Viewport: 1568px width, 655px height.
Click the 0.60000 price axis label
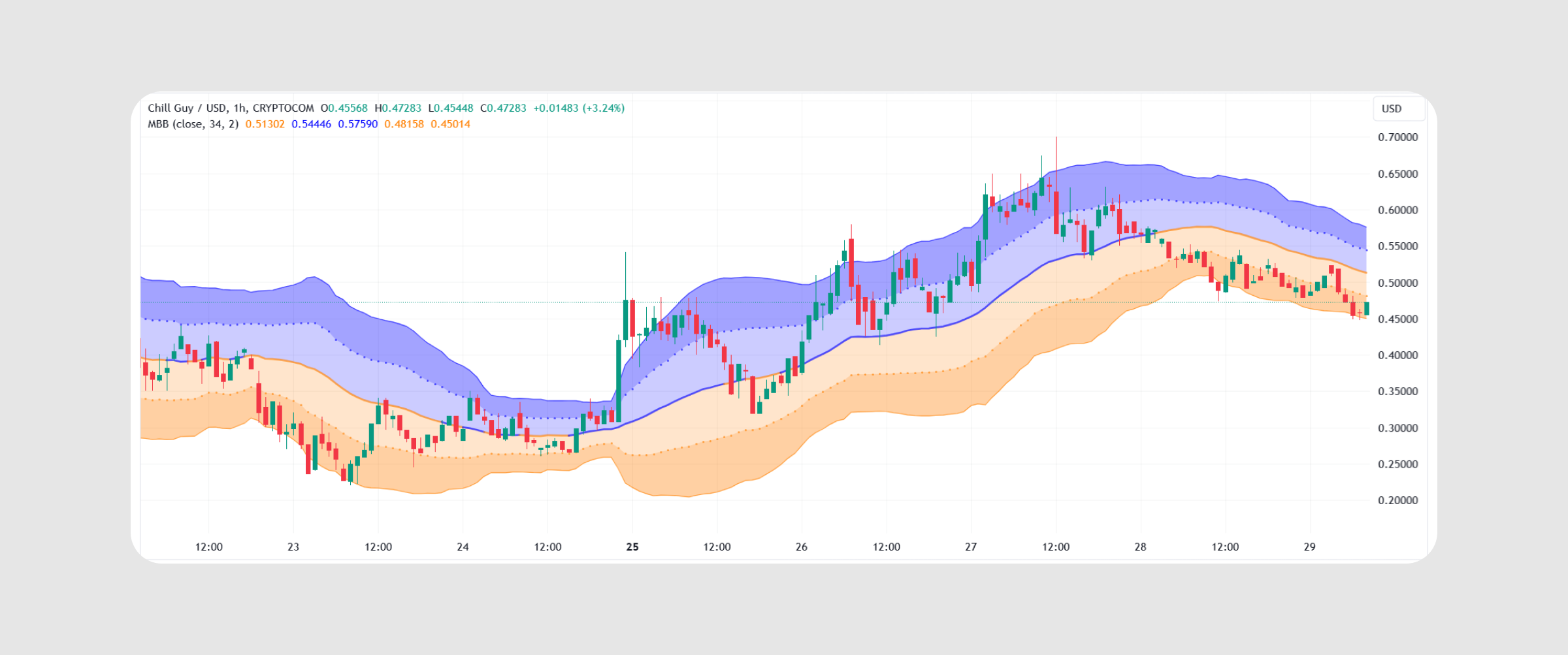[x=1398, y=210]
